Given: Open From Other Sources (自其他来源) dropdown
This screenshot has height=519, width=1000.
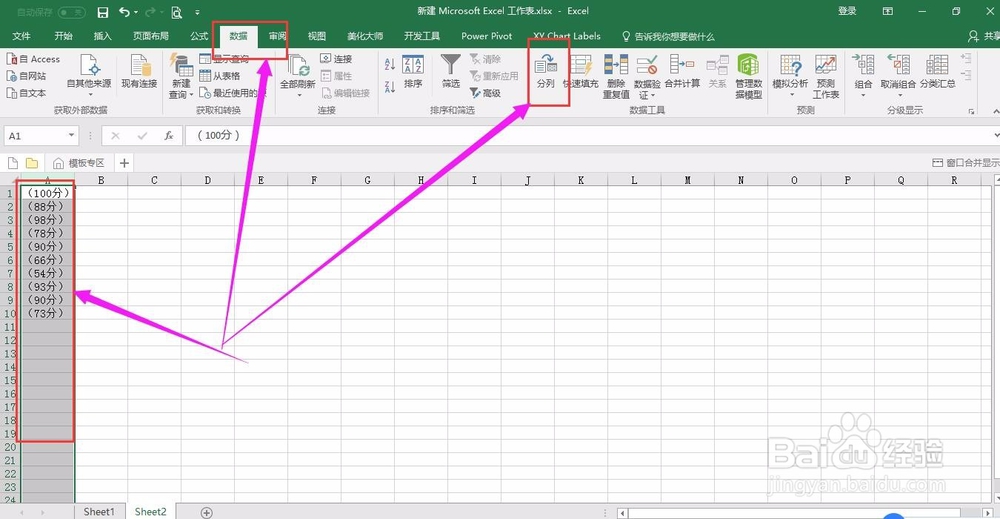Looking at the screenshot, I should coord(89,75).
